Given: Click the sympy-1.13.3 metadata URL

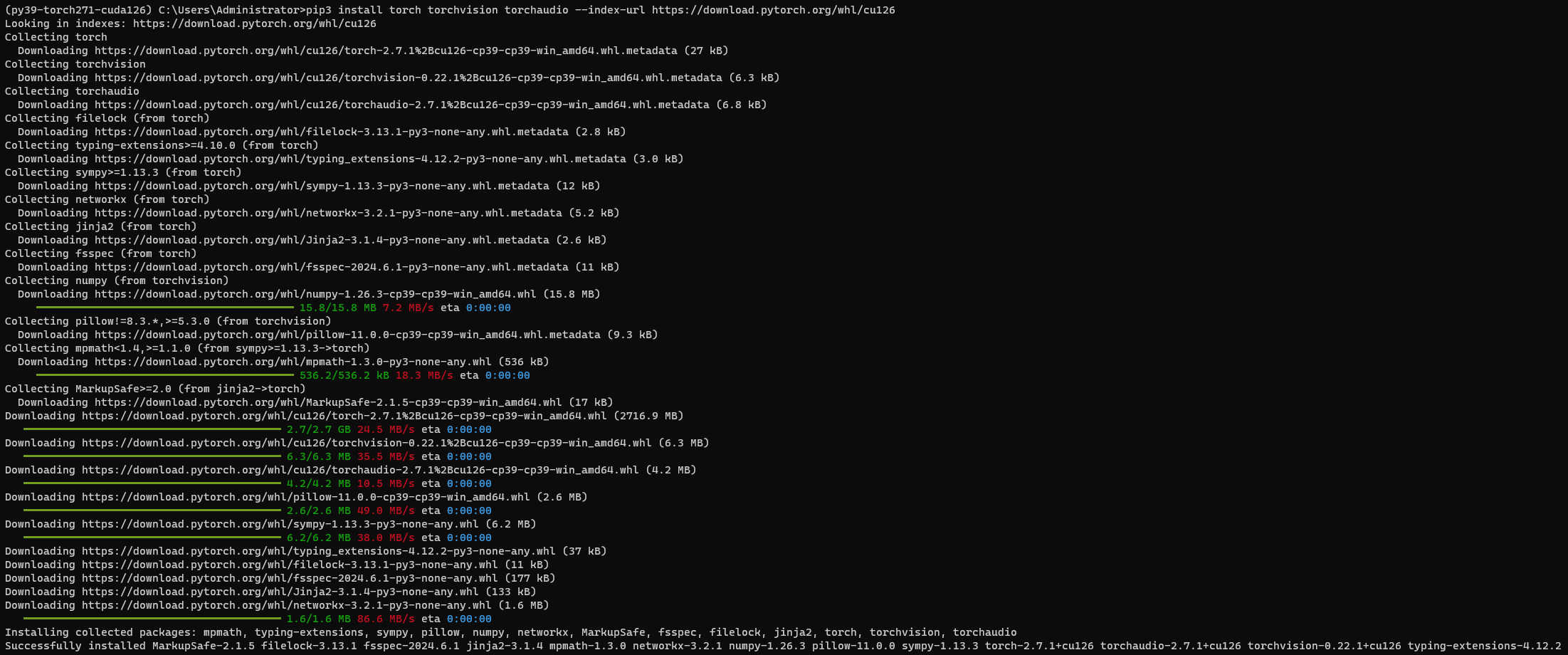Looking at the screenshot, I should pos(306,186).
